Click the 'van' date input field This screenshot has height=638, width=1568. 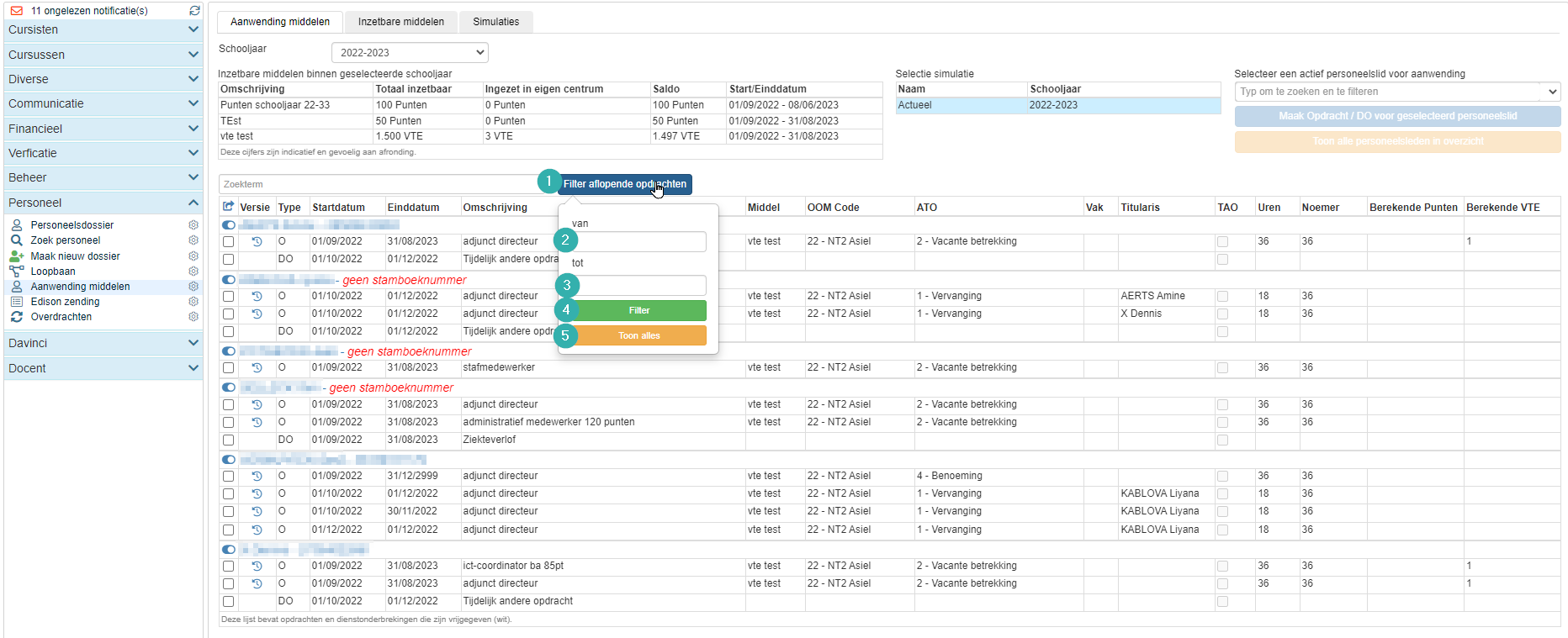pos(639,241)
